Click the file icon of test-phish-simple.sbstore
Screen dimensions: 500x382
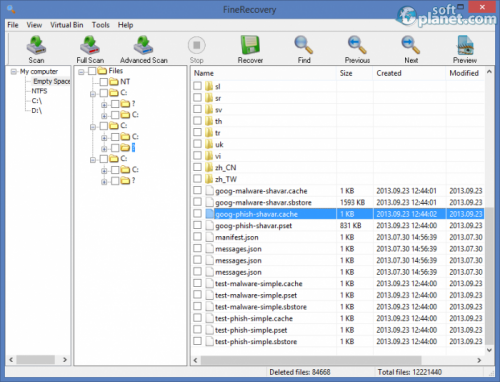pos(209,341)
